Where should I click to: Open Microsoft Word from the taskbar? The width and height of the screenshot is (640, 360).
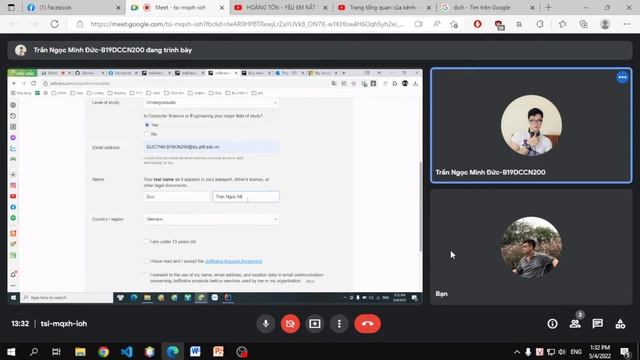(195, 351)
